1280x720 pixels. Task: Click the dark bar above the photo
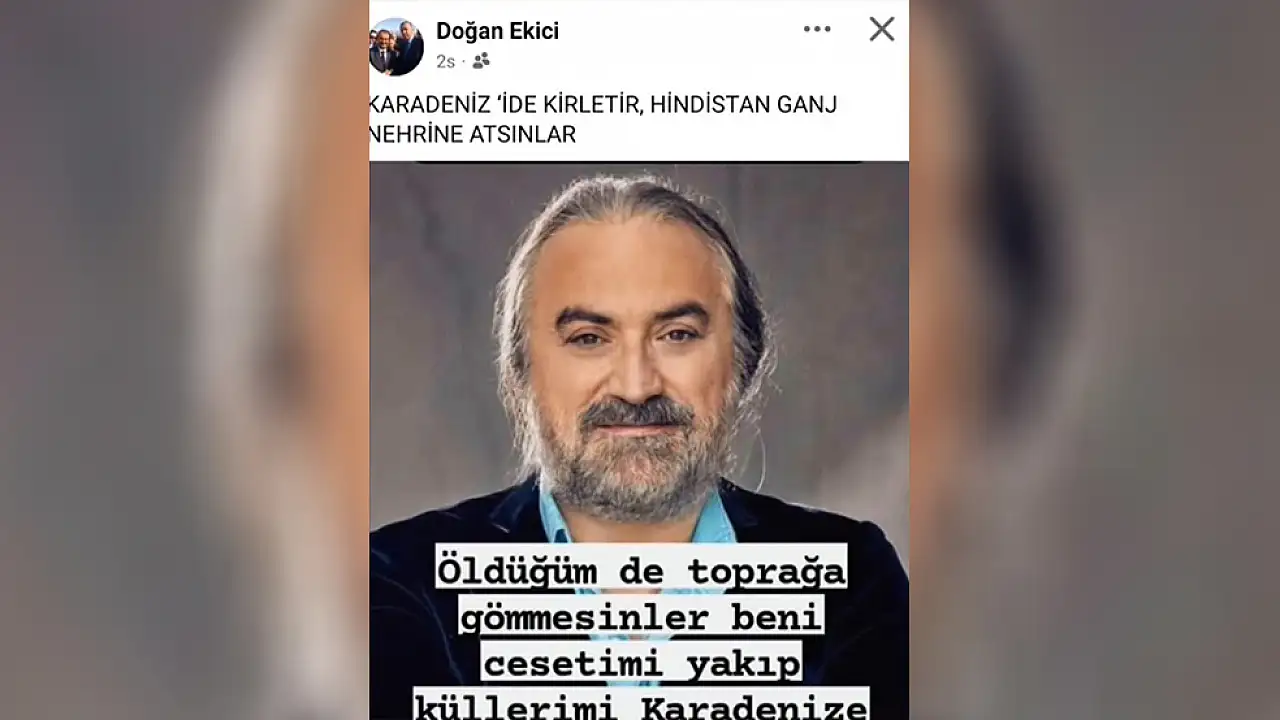point(639,161)
